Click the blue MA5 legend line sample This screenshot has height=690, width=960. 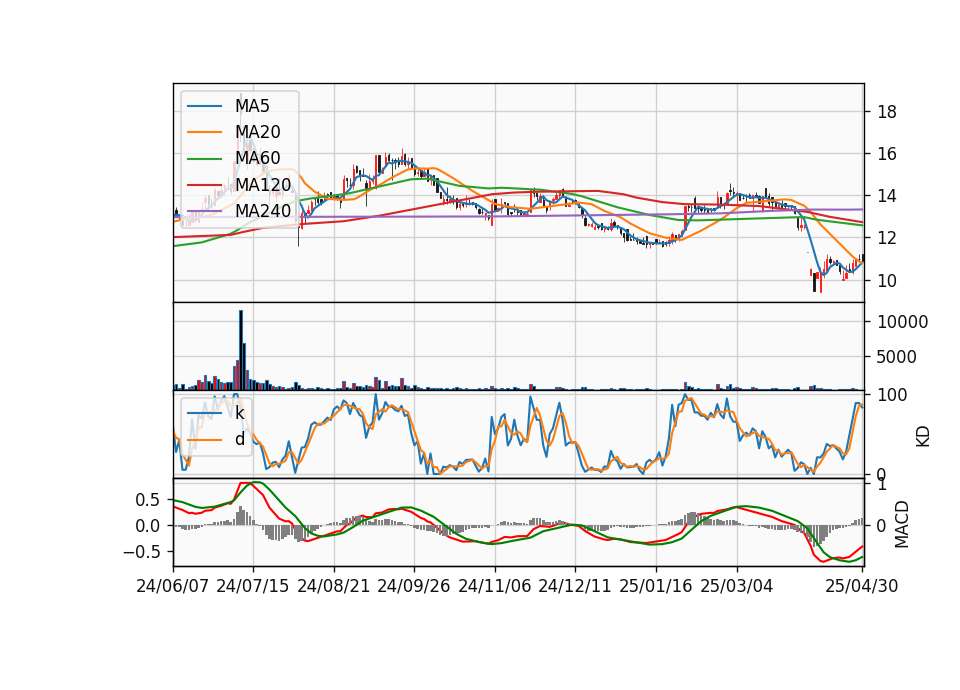204,107
